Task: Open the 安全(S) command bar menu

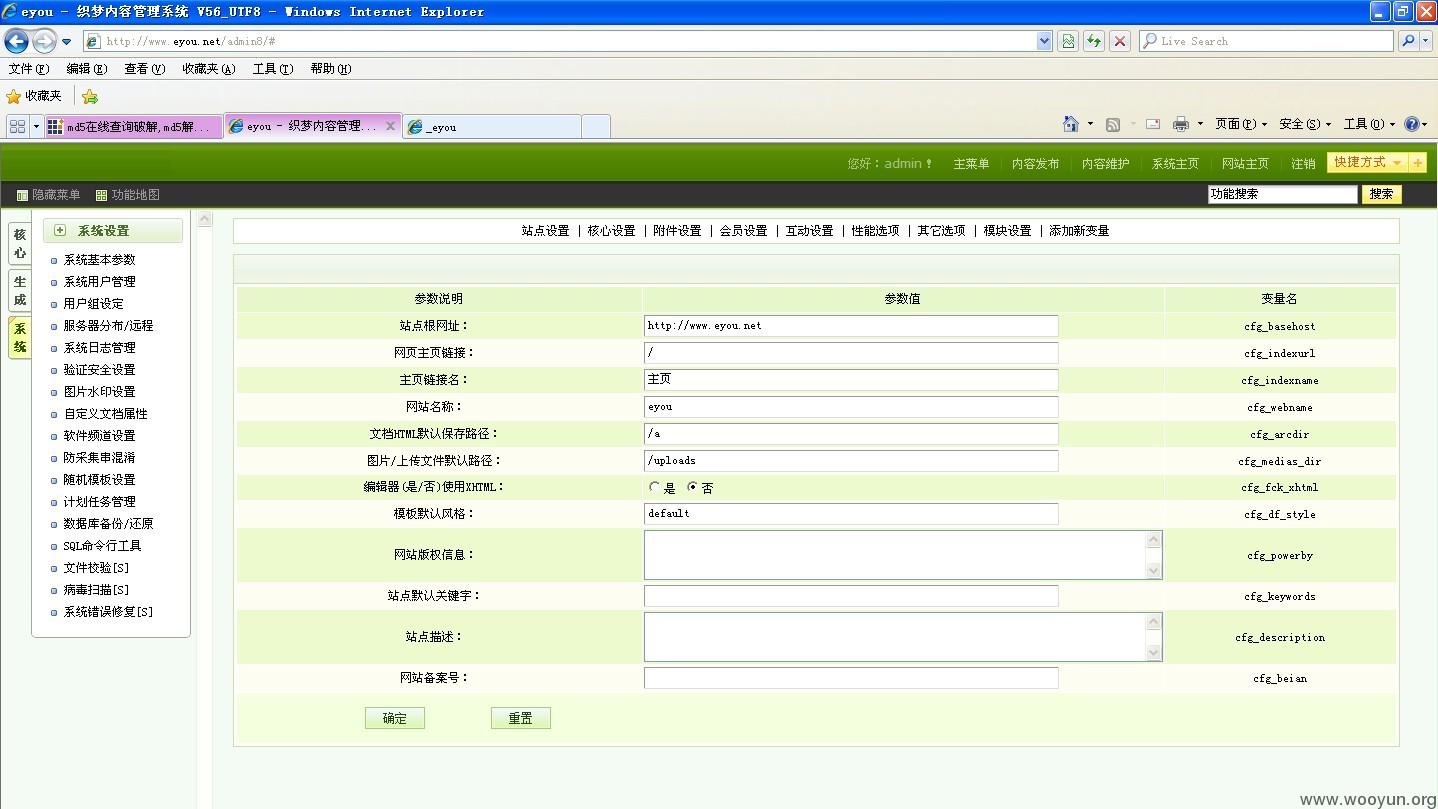Action: pos(1305,124)
